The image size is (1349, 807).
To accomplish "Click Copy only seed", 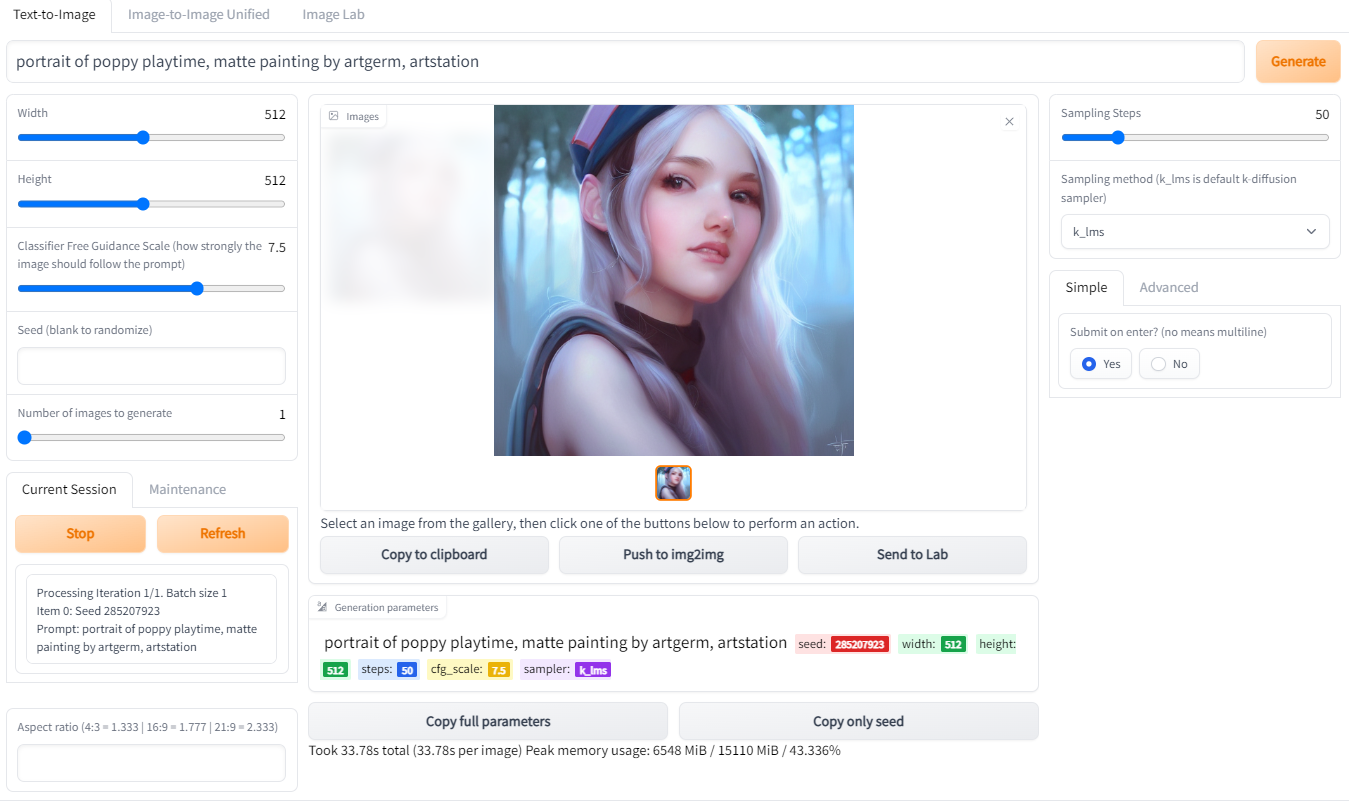I will pos(859,721).
